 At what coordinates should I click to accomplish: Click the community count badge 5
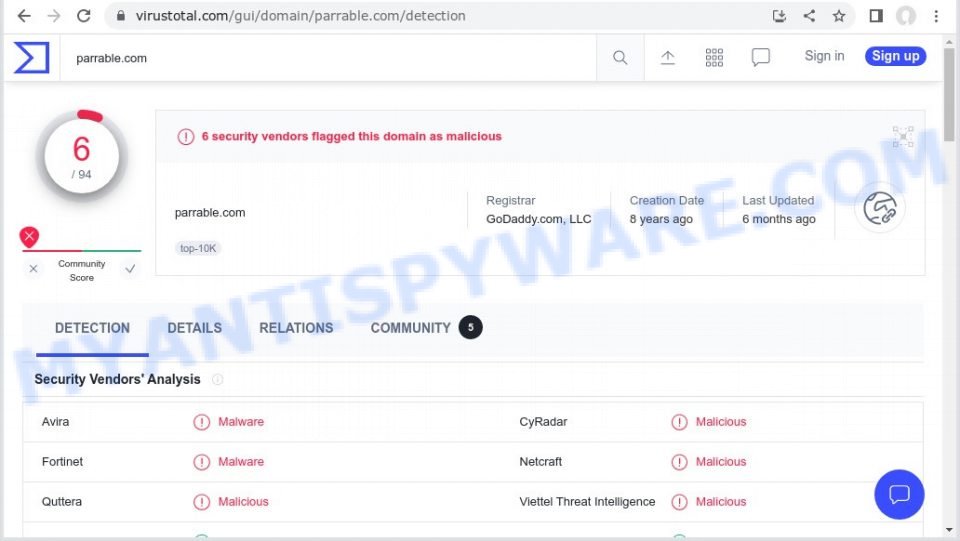(471, 327)
